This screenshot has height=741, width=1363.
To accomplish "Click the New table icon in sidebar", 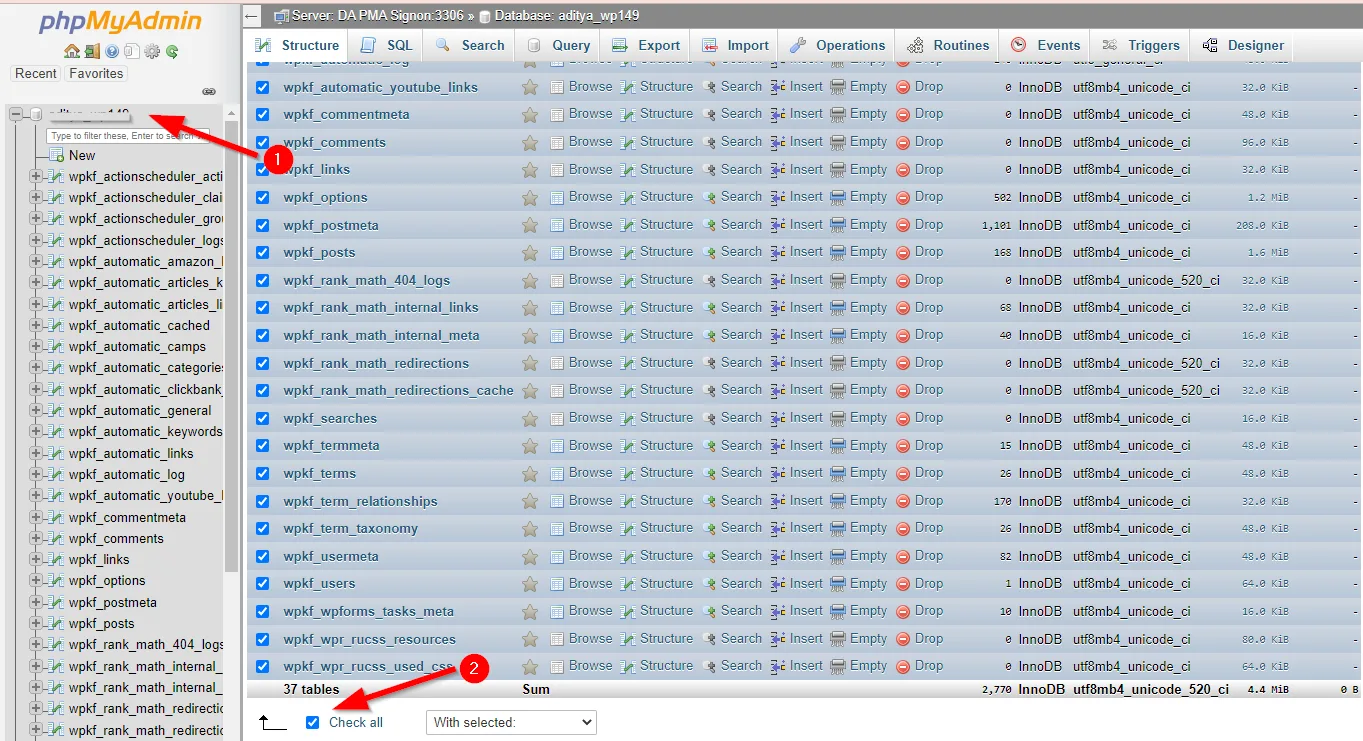I will 57,155.
